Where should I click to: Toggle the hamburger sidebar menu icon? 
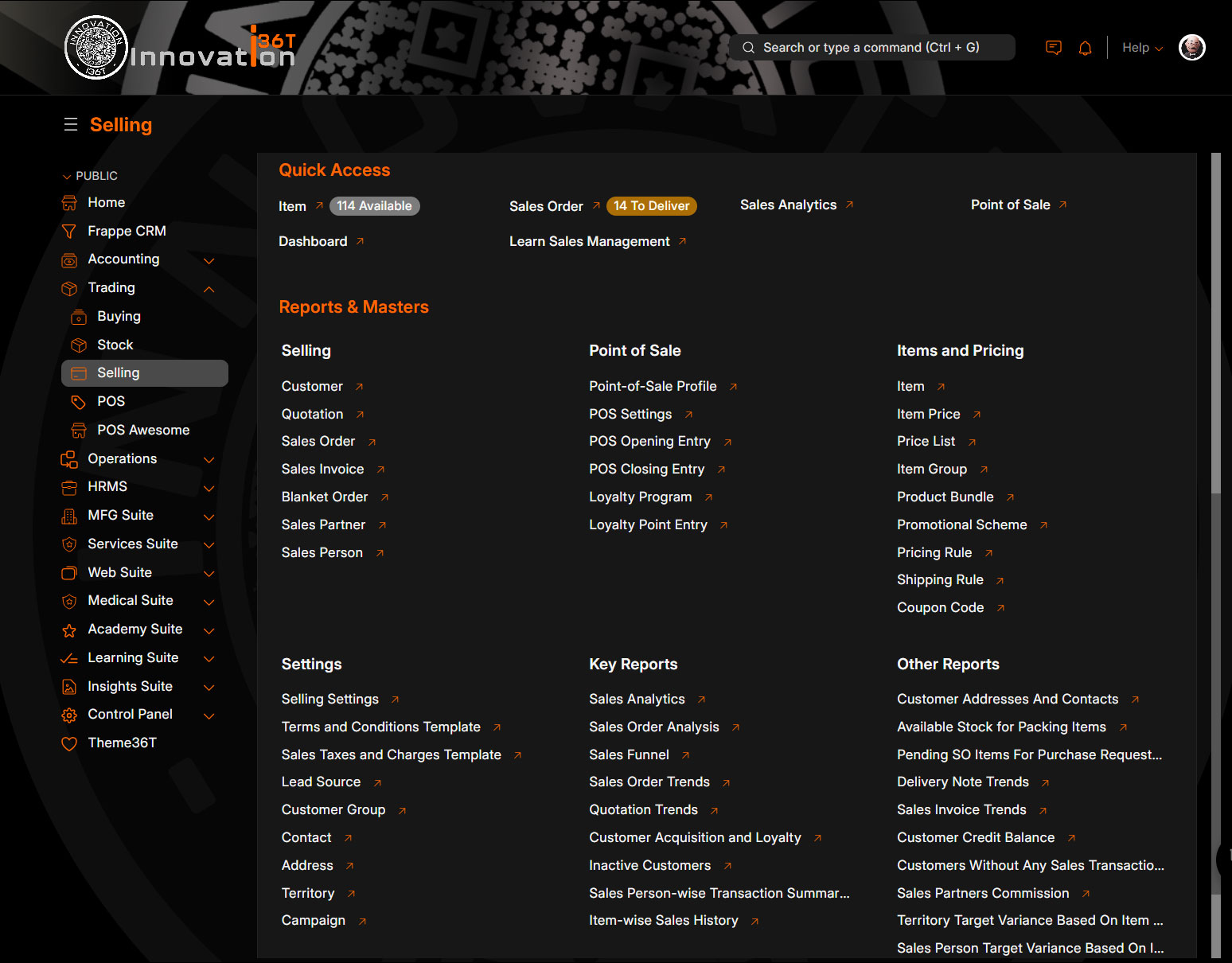[71, 125]
